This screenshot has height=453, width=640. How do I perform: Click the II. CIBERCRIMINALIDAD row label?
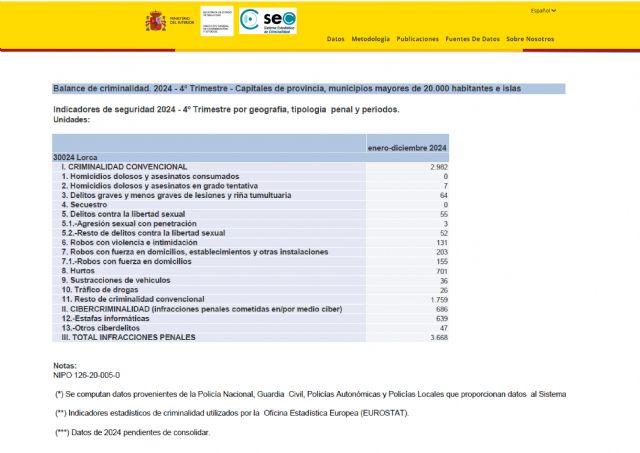195,309
